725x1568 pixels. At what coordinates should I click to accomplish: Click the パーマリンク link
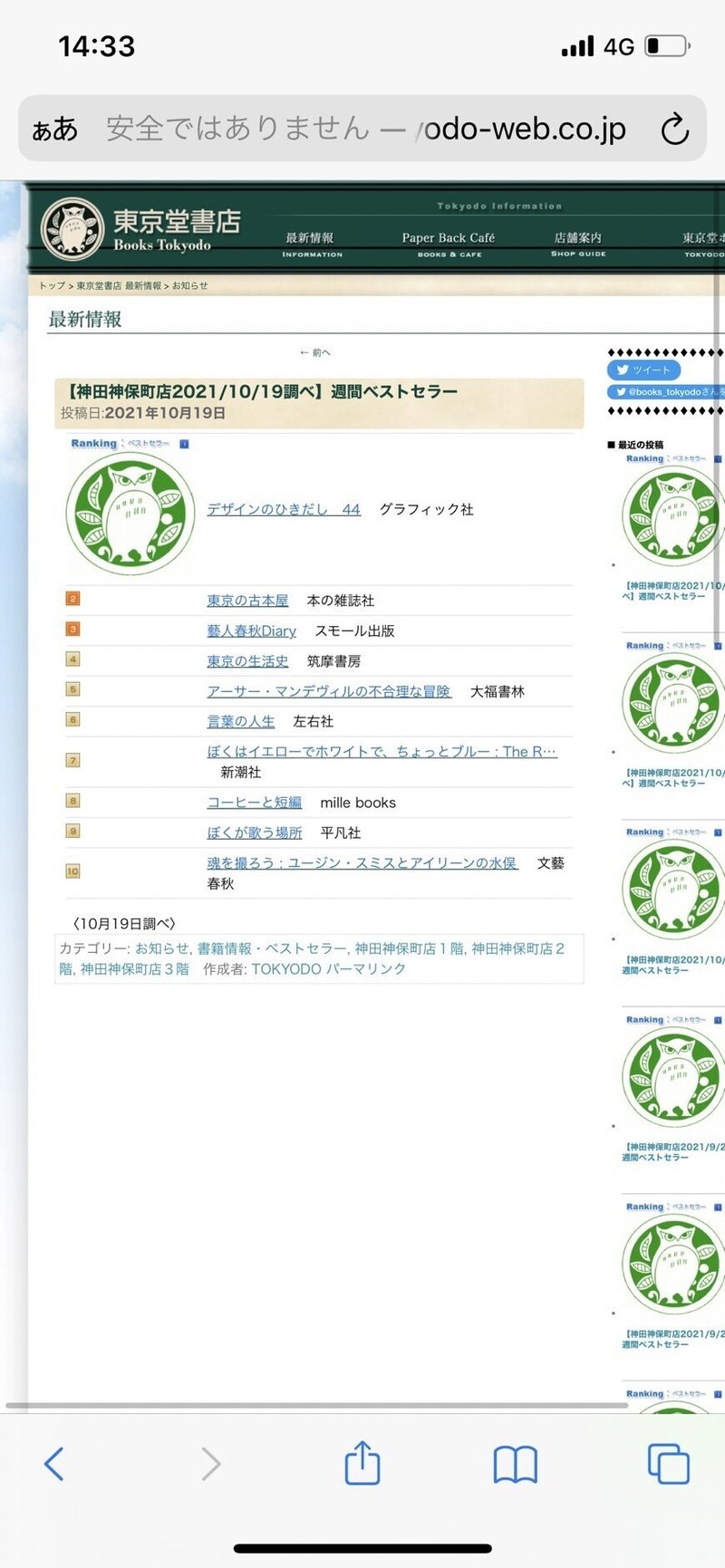(x=366, y=968)
